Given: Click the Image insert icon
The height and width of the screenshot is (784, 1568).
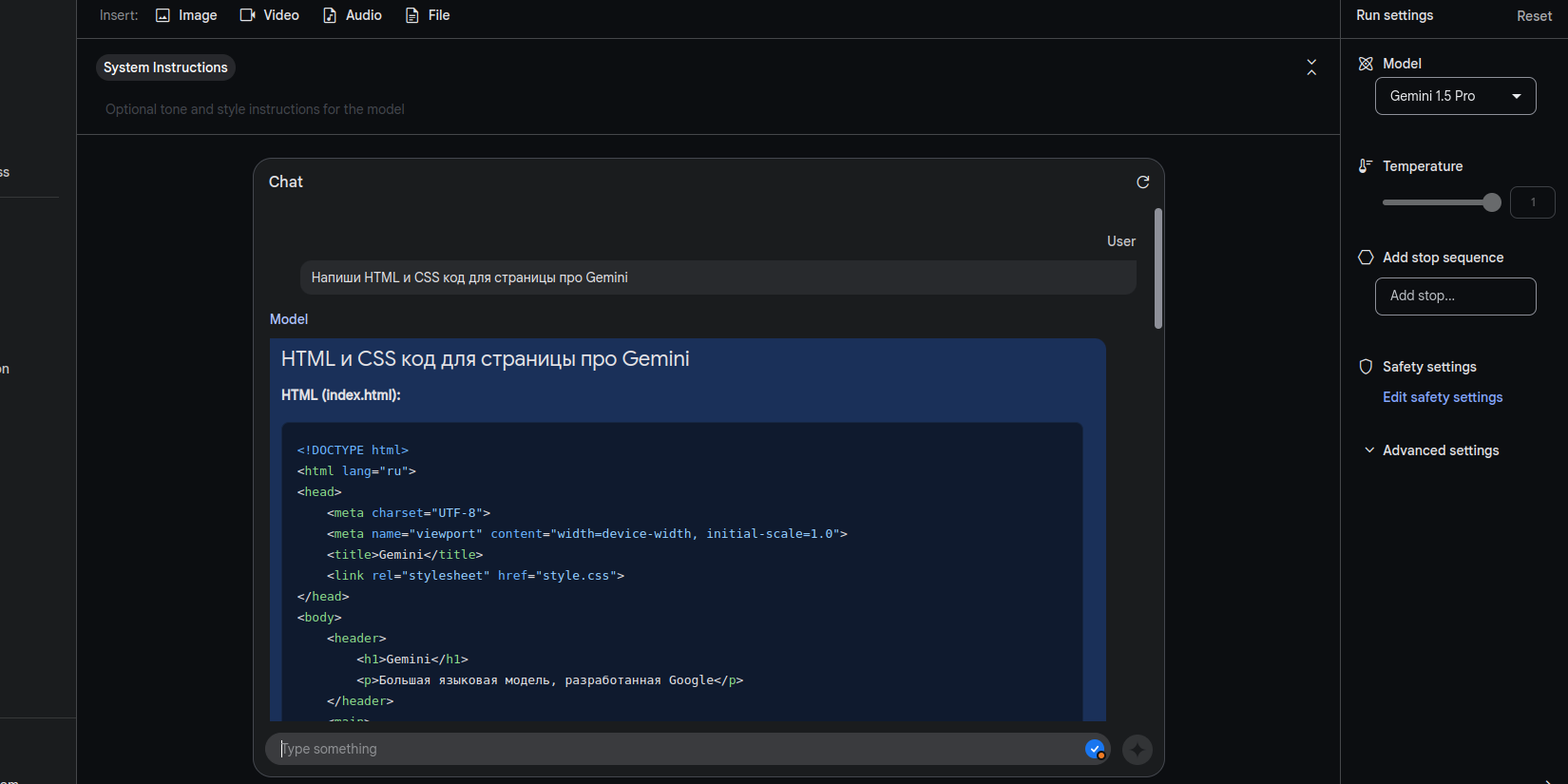Looking at the screenshot, I should [163, 15].
